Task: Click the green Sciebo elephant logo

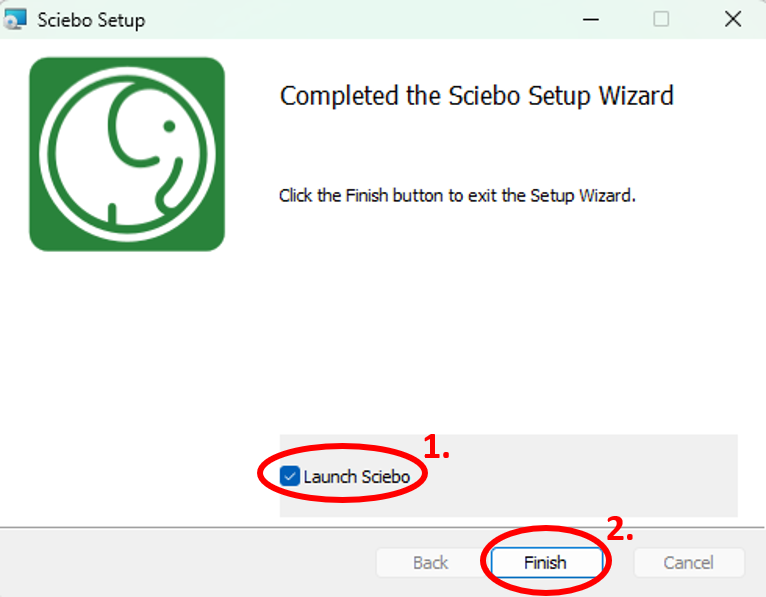Action: point(127,154)
